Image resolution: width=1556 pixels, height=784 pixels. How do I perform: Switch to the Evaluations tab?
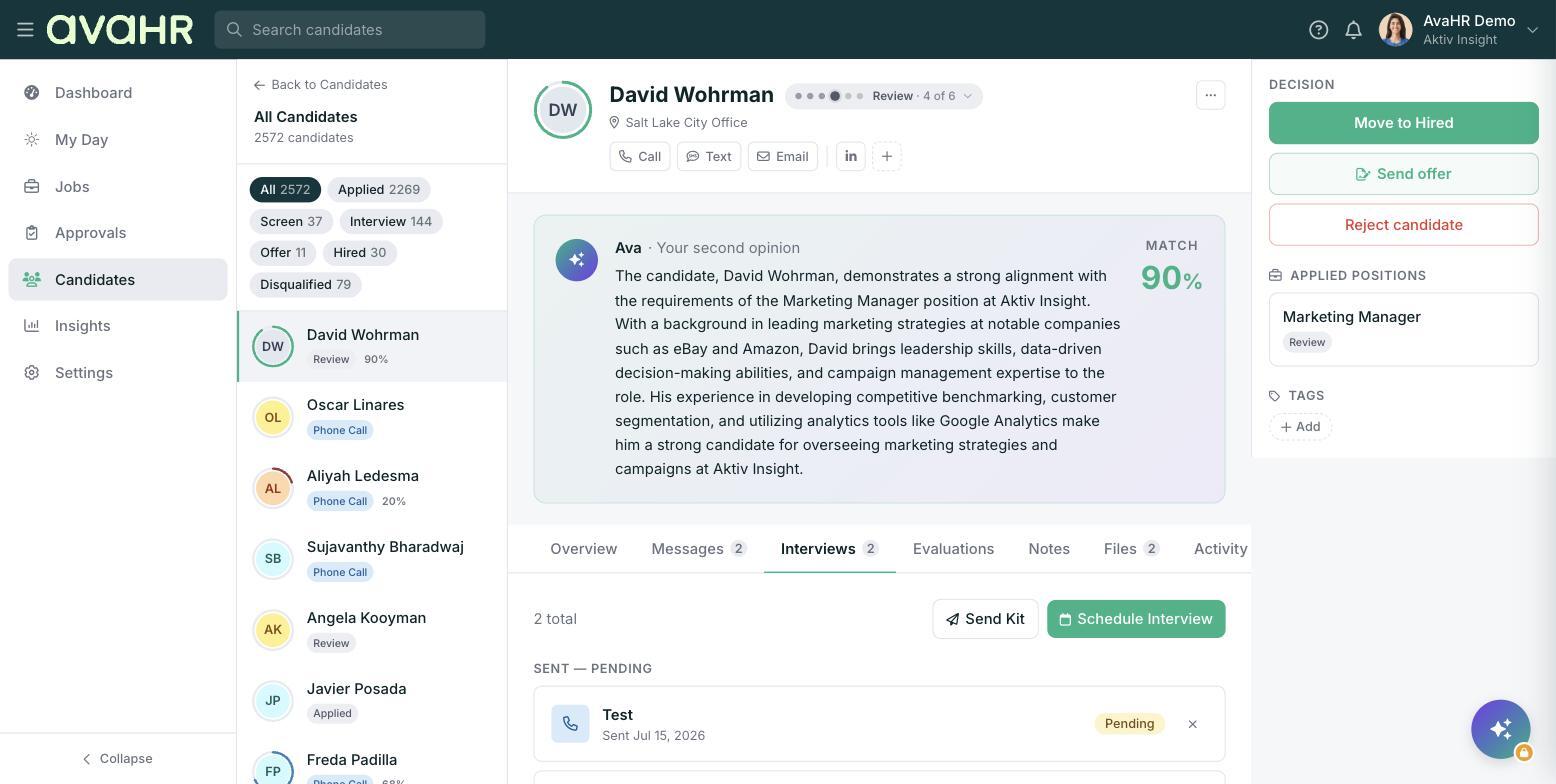point(954,549)
